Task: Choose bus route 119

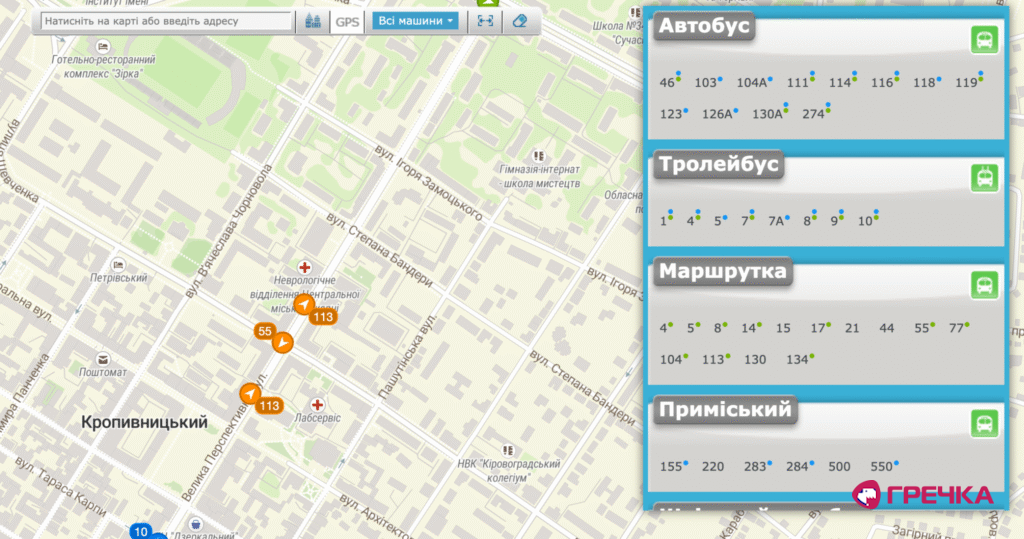Action: (968, 82)
